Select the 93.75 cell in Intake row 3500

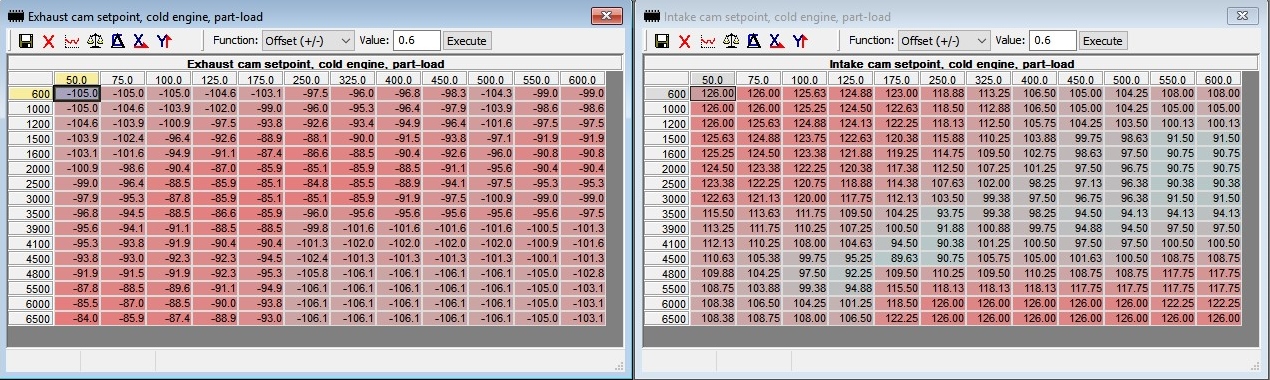coord(943,213)
